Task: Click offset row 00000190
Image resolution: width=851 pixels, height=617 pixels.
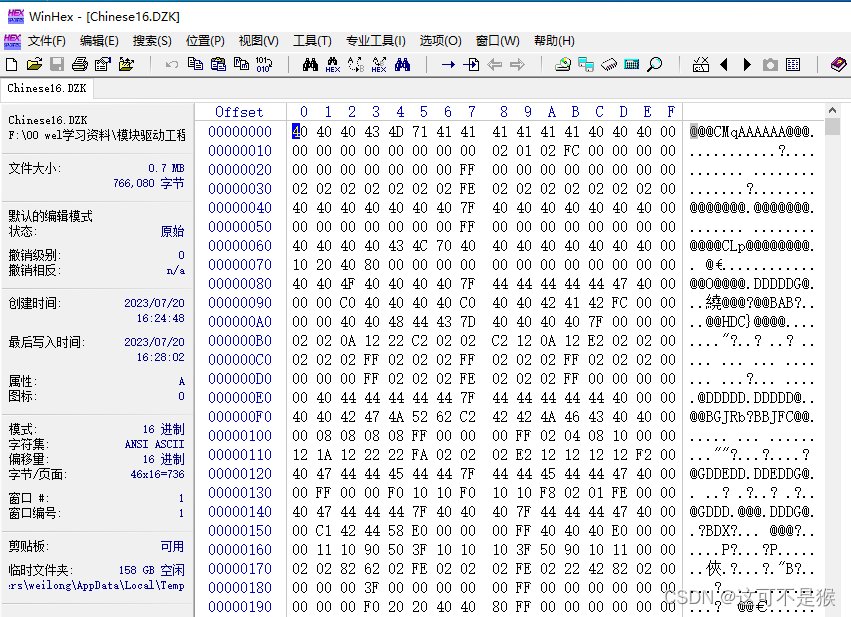Action: [240, 607]
